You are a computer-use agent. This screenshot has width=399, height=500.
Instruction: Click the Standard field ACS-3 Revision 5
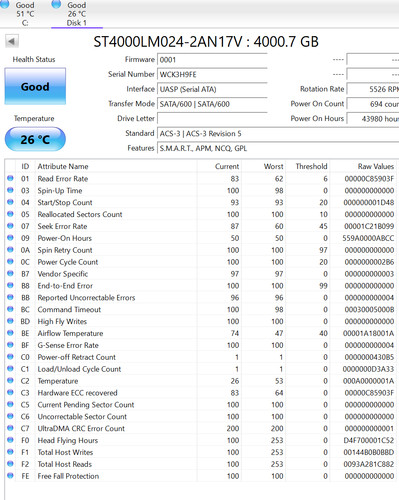click(278, 133)
